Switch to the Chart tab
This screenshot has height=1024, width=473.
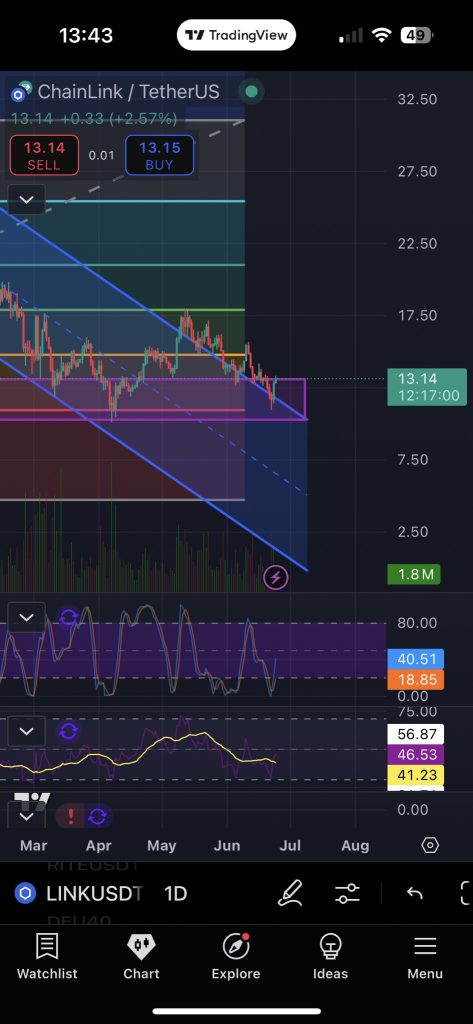141,957
